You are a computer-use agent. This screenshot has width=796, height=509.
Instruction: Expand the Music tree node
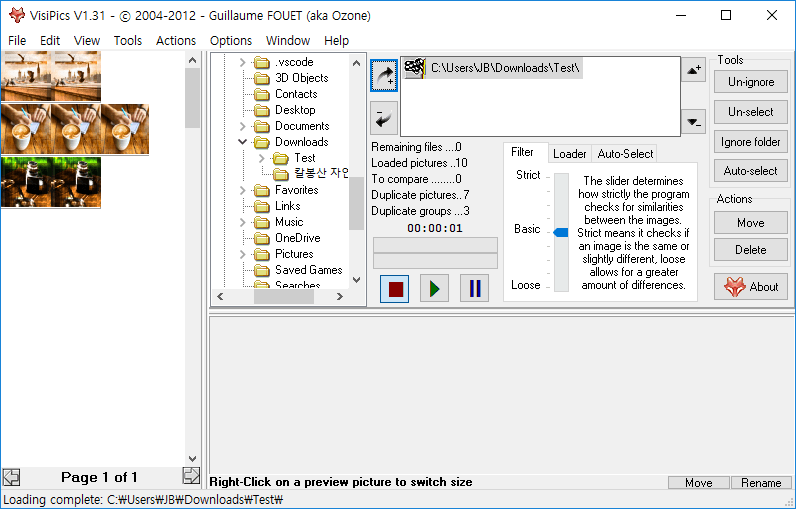243,222
